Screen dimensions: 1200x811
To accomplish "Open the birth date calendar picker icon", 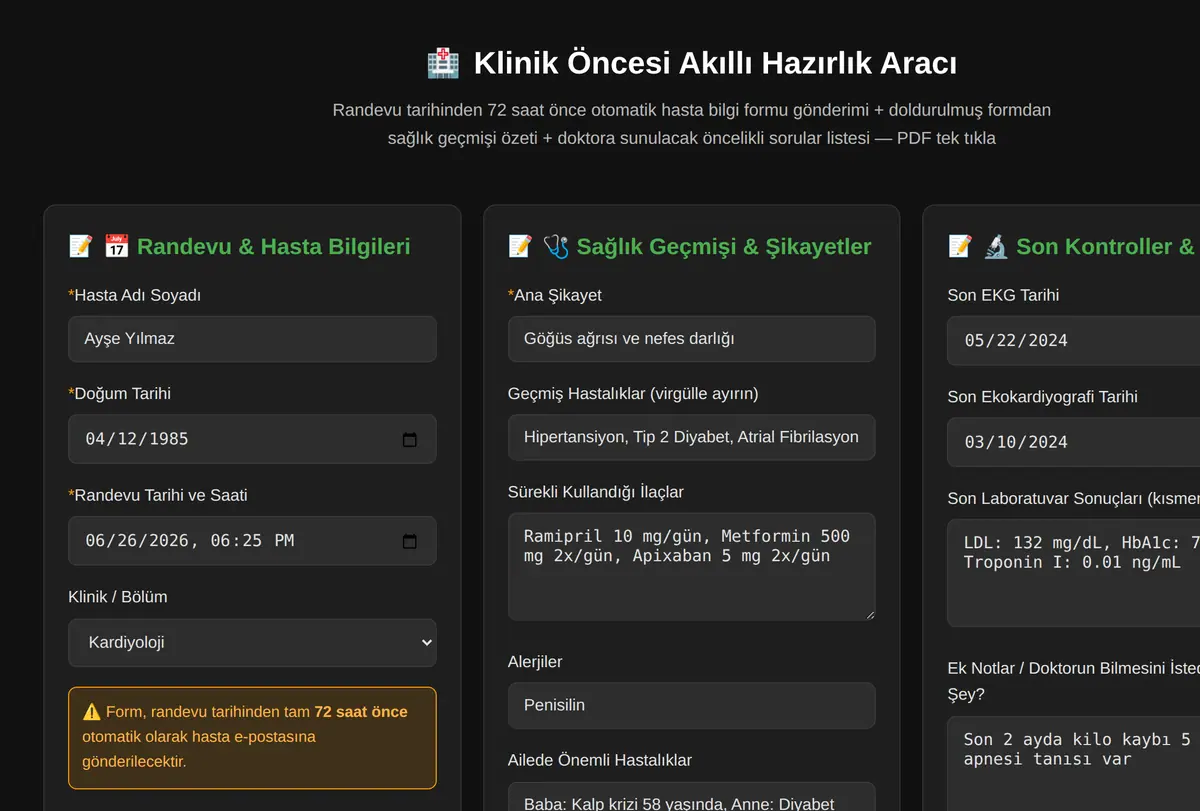I will (x=409, y=439).
